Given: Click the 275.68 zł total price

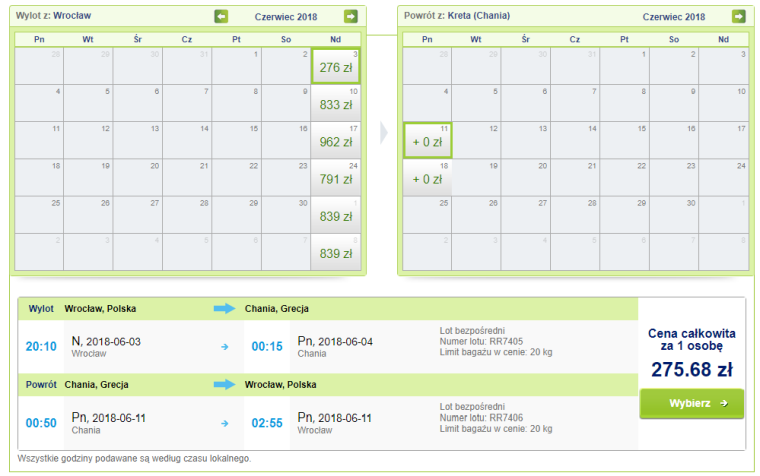Looking at the screenshot, I should click(692, 368).
